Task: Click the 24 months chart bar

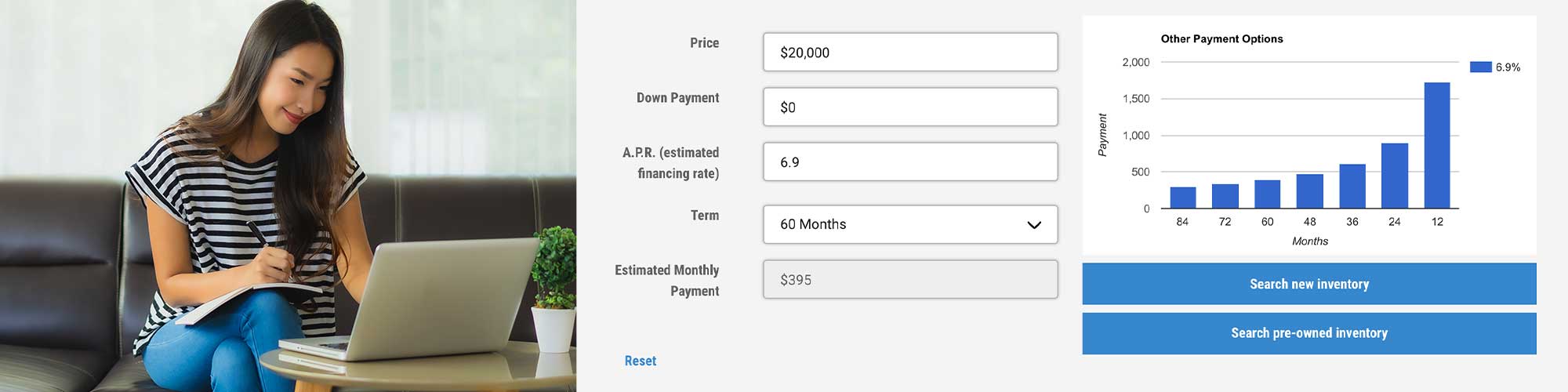Action: coord(1394,176)
